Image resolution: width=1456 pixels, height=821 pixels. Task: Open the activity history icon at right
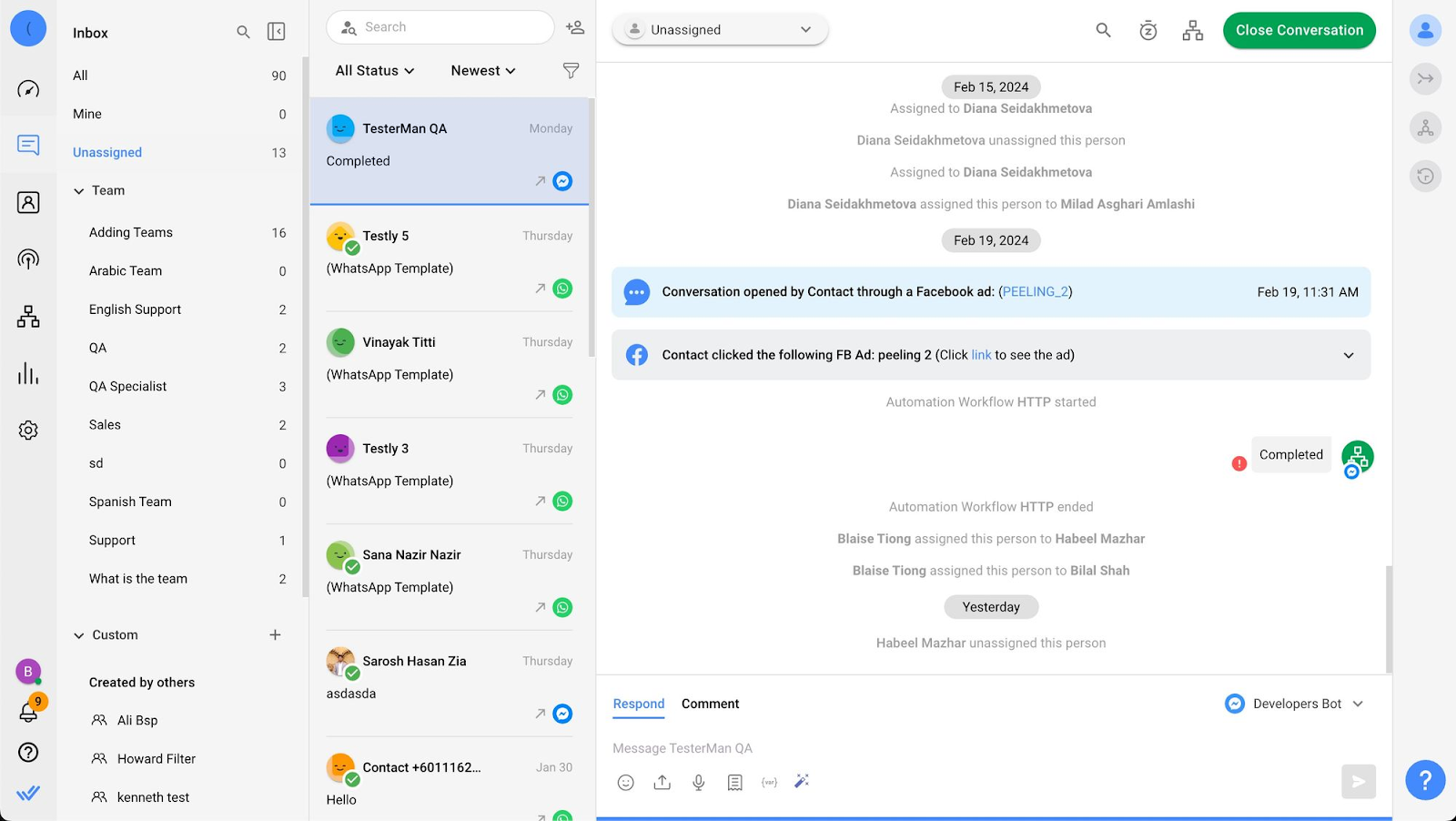pos(1425,176)
